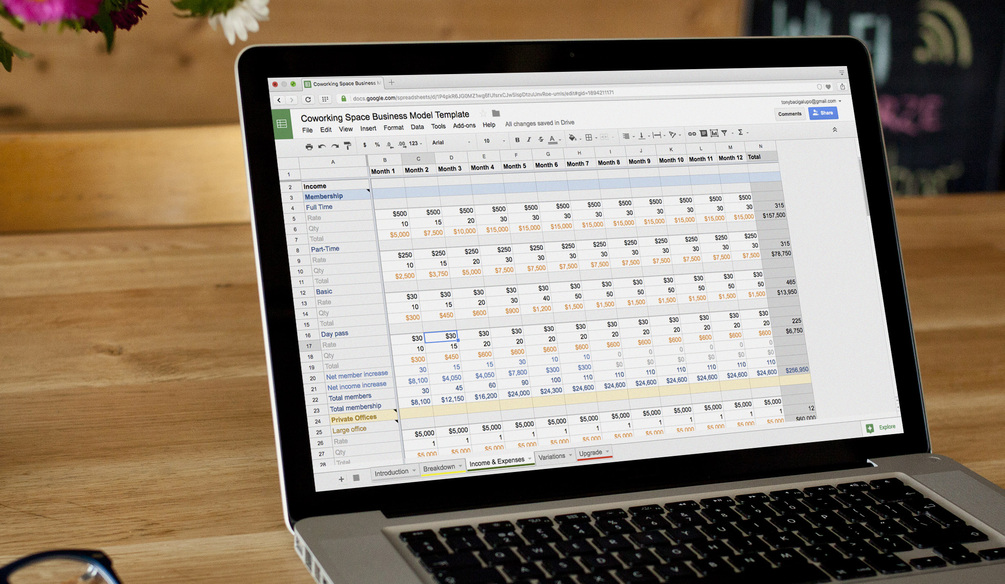Open the borders tool
1005x584 pixels.
tap(588, 137)
